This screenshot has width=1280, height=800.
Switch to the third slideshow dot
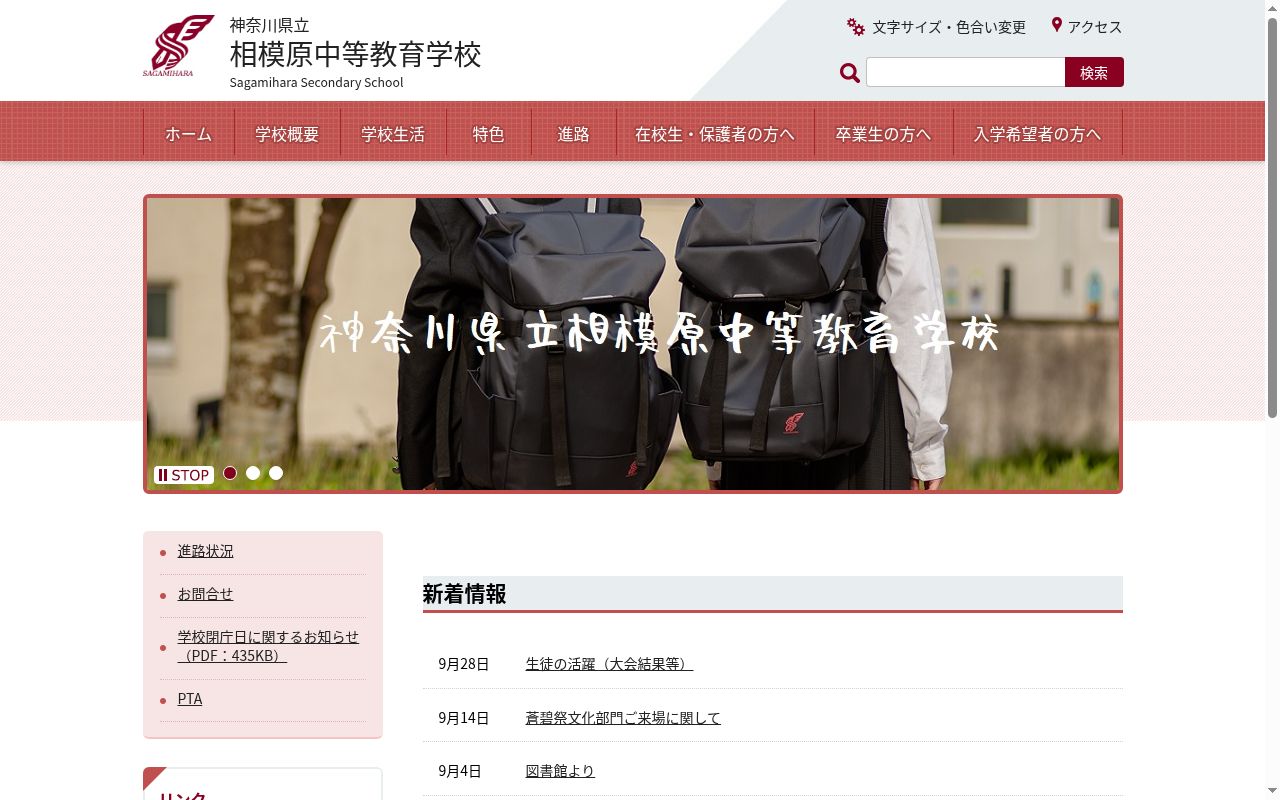276,473
